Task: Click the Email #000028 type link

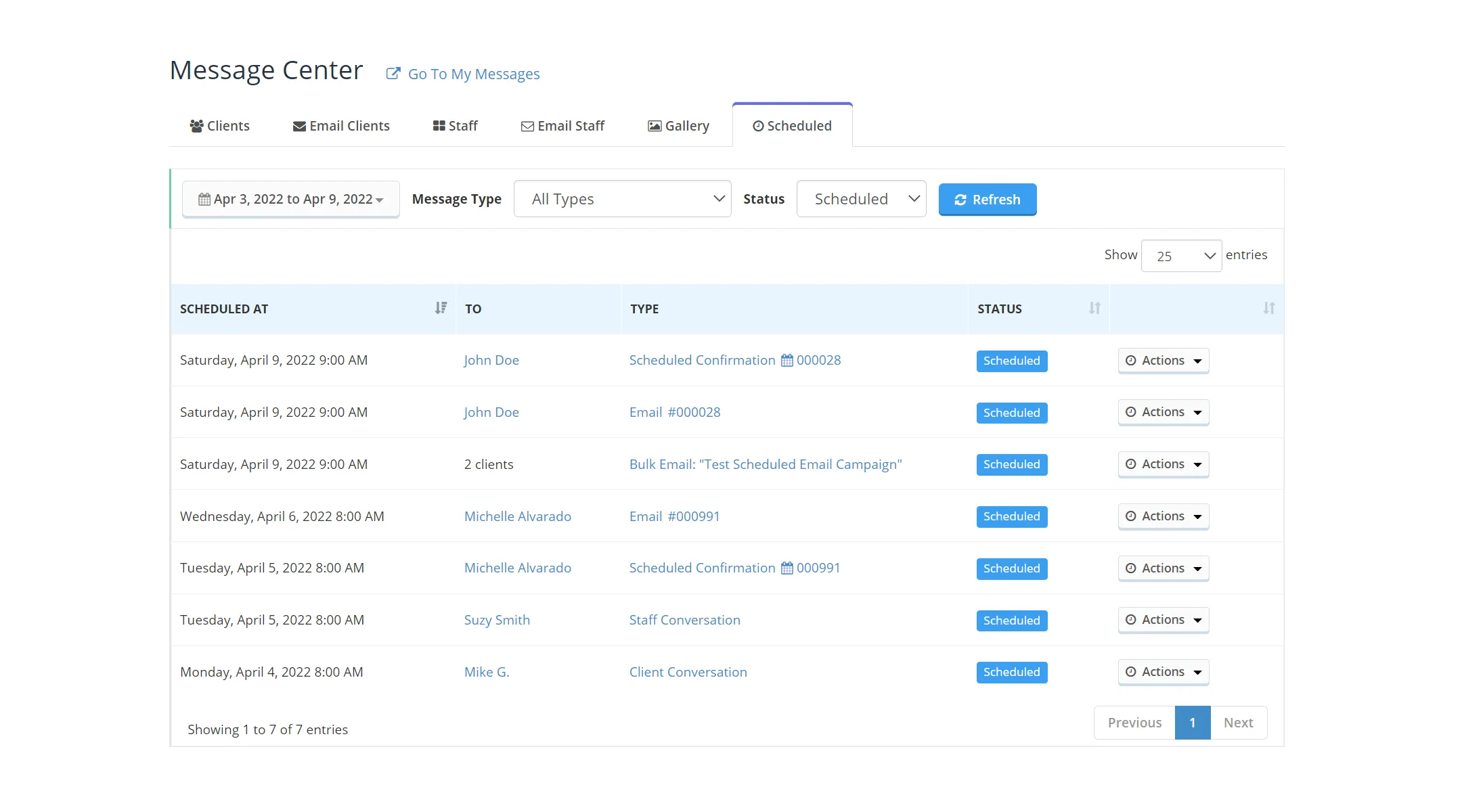Action: point(675,412)
